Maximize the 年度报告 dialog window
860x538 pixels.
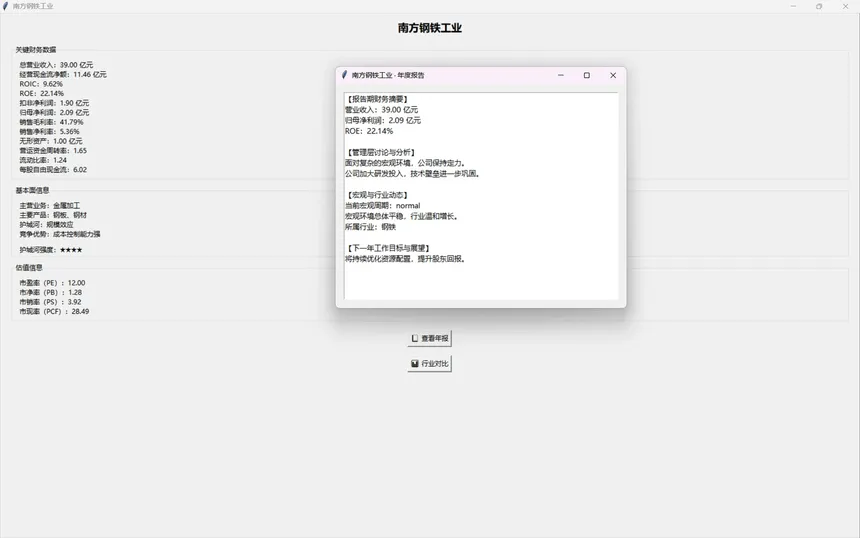point(586,75)
